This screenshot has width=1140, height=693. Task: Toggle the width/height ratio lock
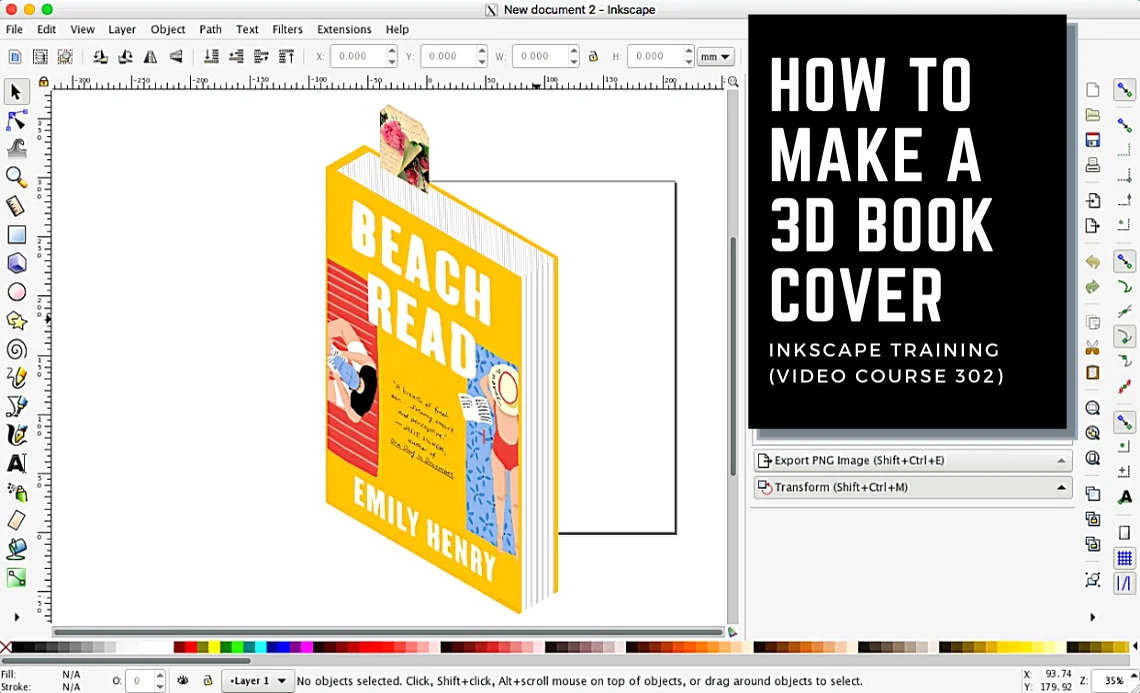tap(593, 57)
